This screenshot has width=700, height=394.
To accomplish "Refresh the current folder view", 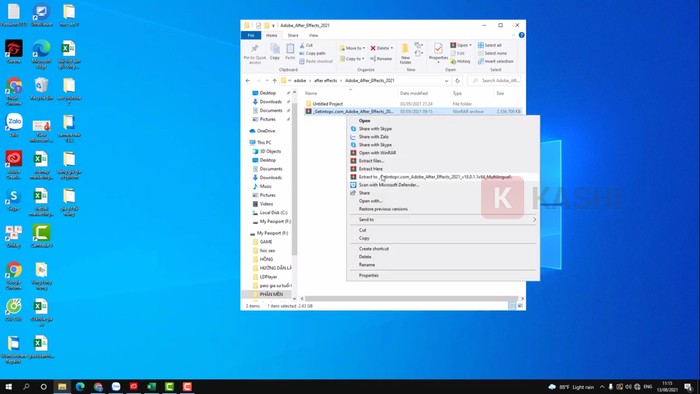I will [x=457, y=81].
